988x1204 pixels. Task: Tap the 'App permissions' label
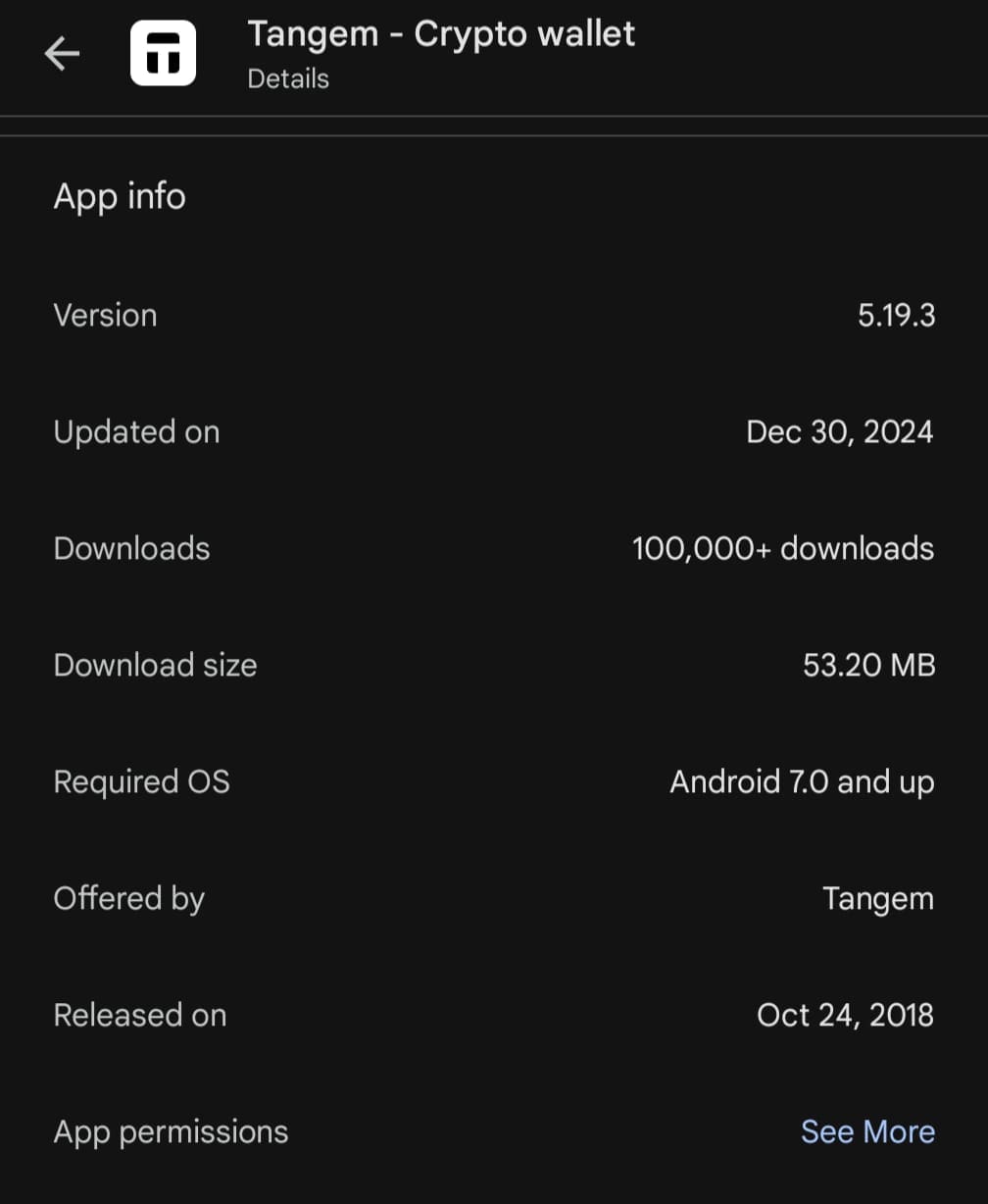pyautogui.click(x=171, y=1131)
